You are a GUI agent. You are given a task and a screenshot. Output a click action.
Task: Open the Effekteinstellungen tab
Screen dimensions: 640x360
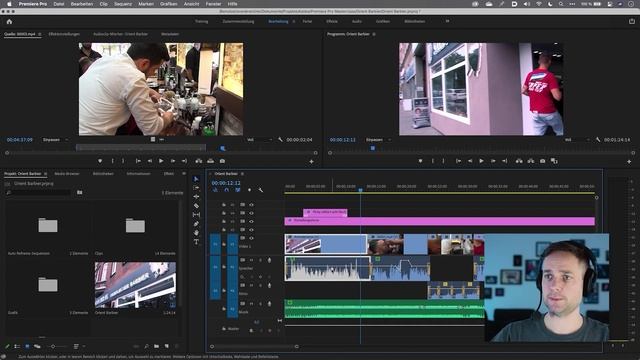click(64, 34)
